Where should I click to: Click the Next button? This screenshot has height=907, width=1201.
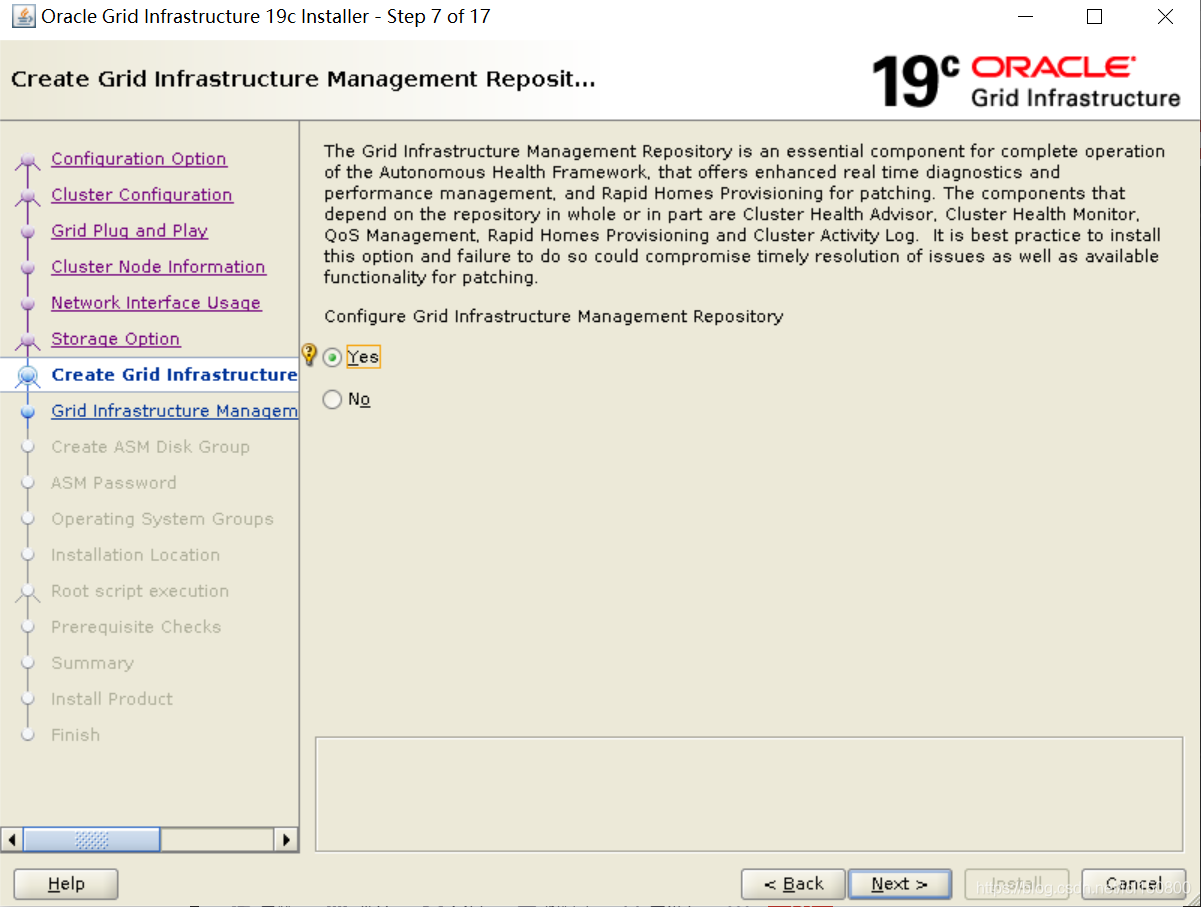pos(899,884)
